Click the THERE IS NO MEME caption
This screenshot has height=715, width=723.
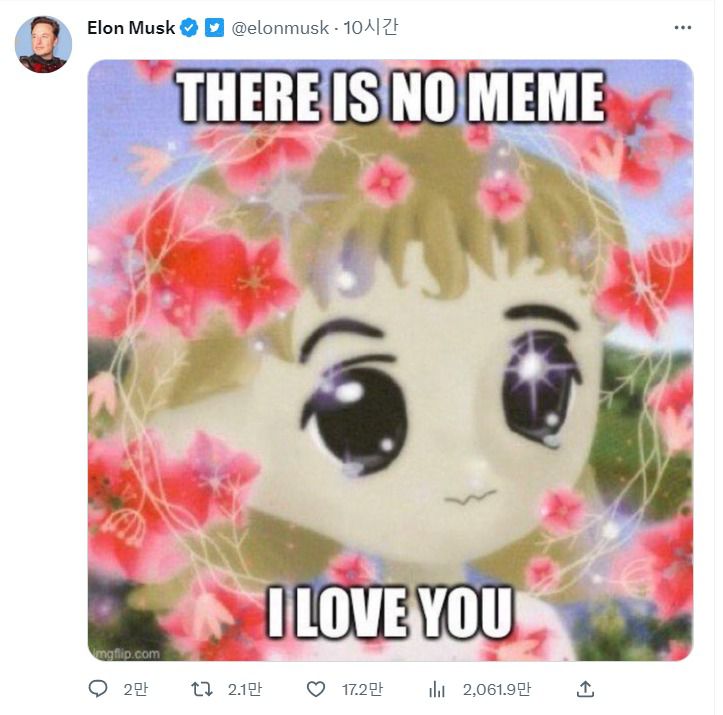(390, 97)
